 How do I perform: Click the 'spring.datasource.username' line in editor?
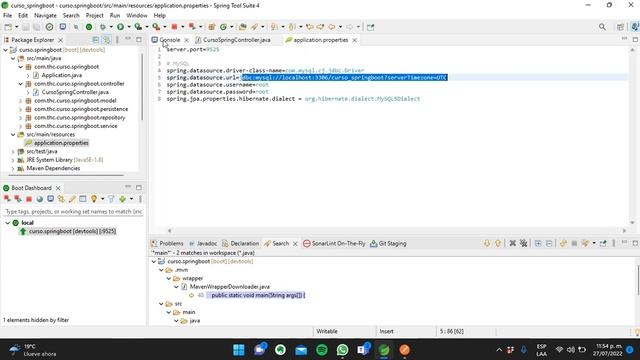point(217,84)
